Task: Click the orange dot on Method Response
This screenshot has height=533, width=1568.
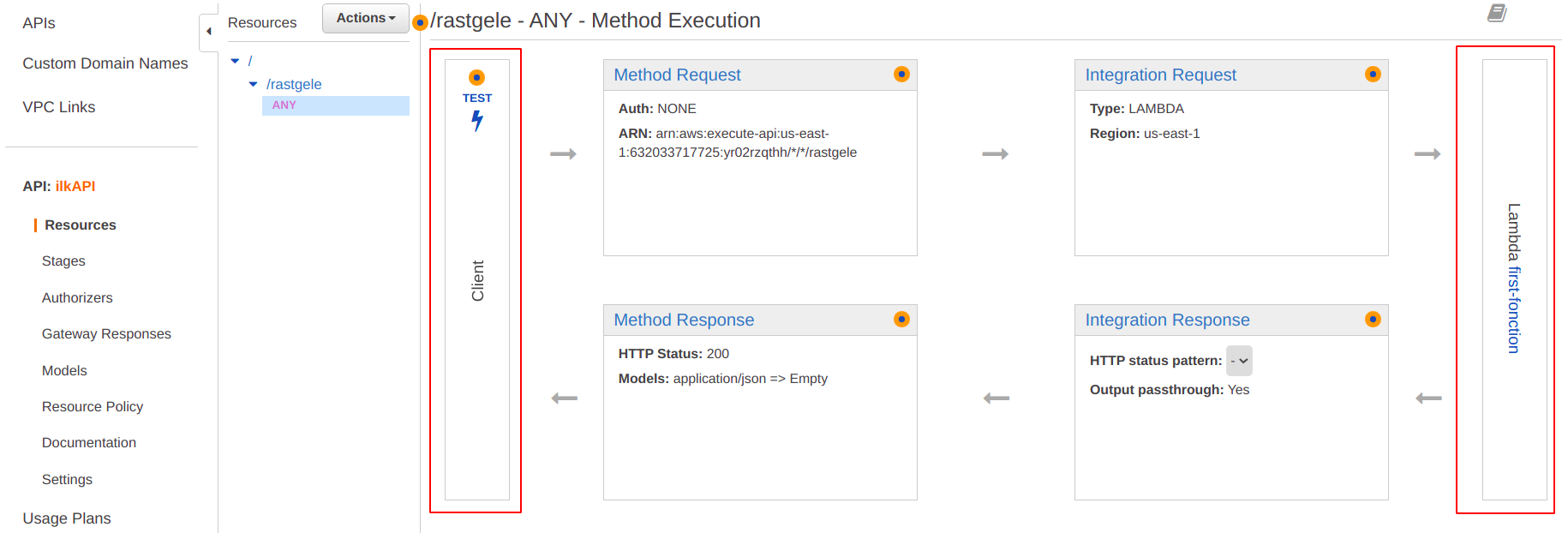Action: pos(901,320)
